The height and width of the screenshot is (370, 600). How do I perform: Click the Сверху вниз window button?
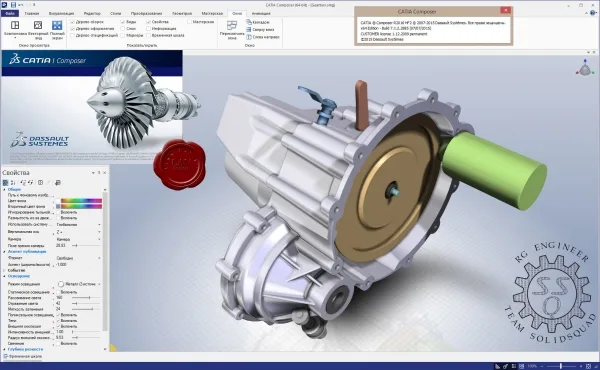tap(260, 29)
